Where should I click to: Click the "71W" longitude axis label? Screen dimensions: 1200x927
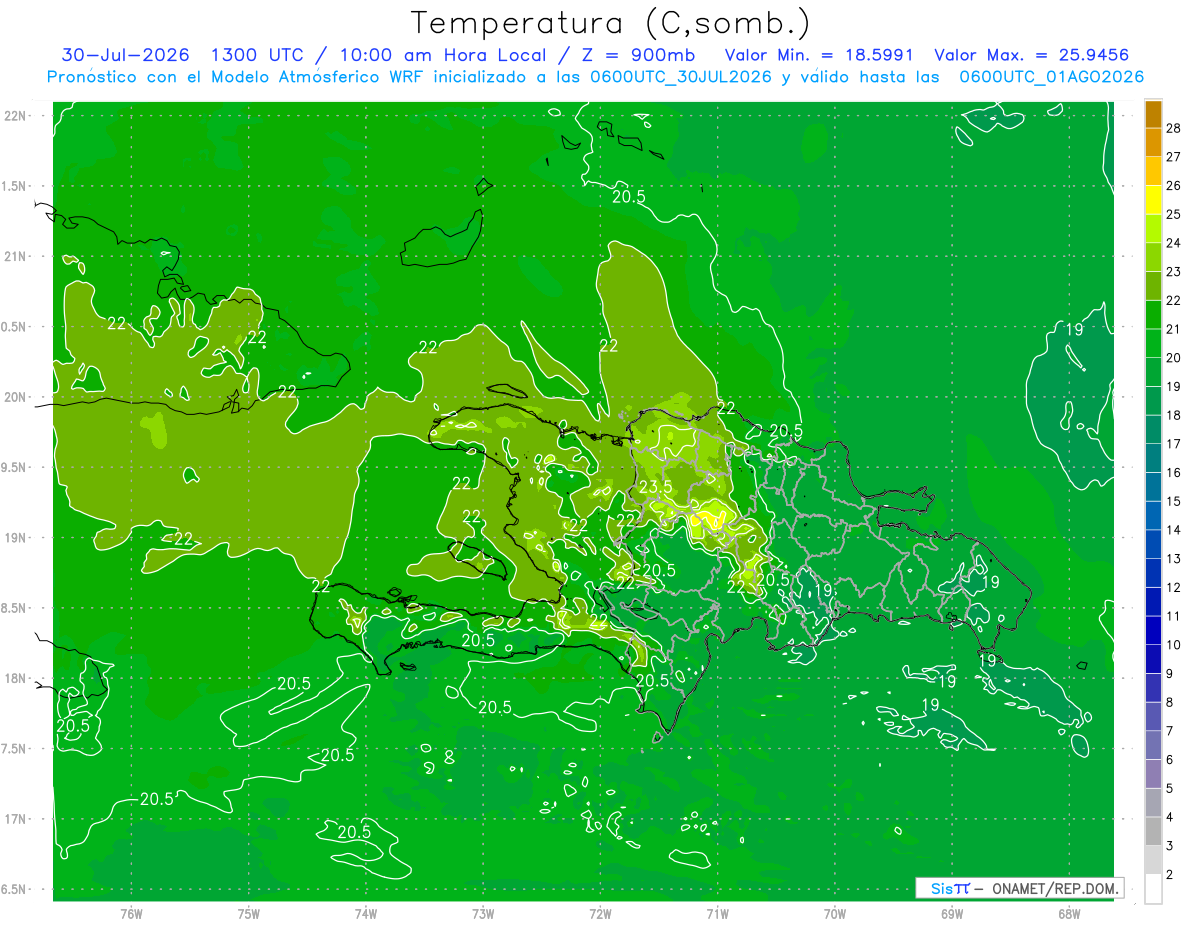[x=717, y=913]
